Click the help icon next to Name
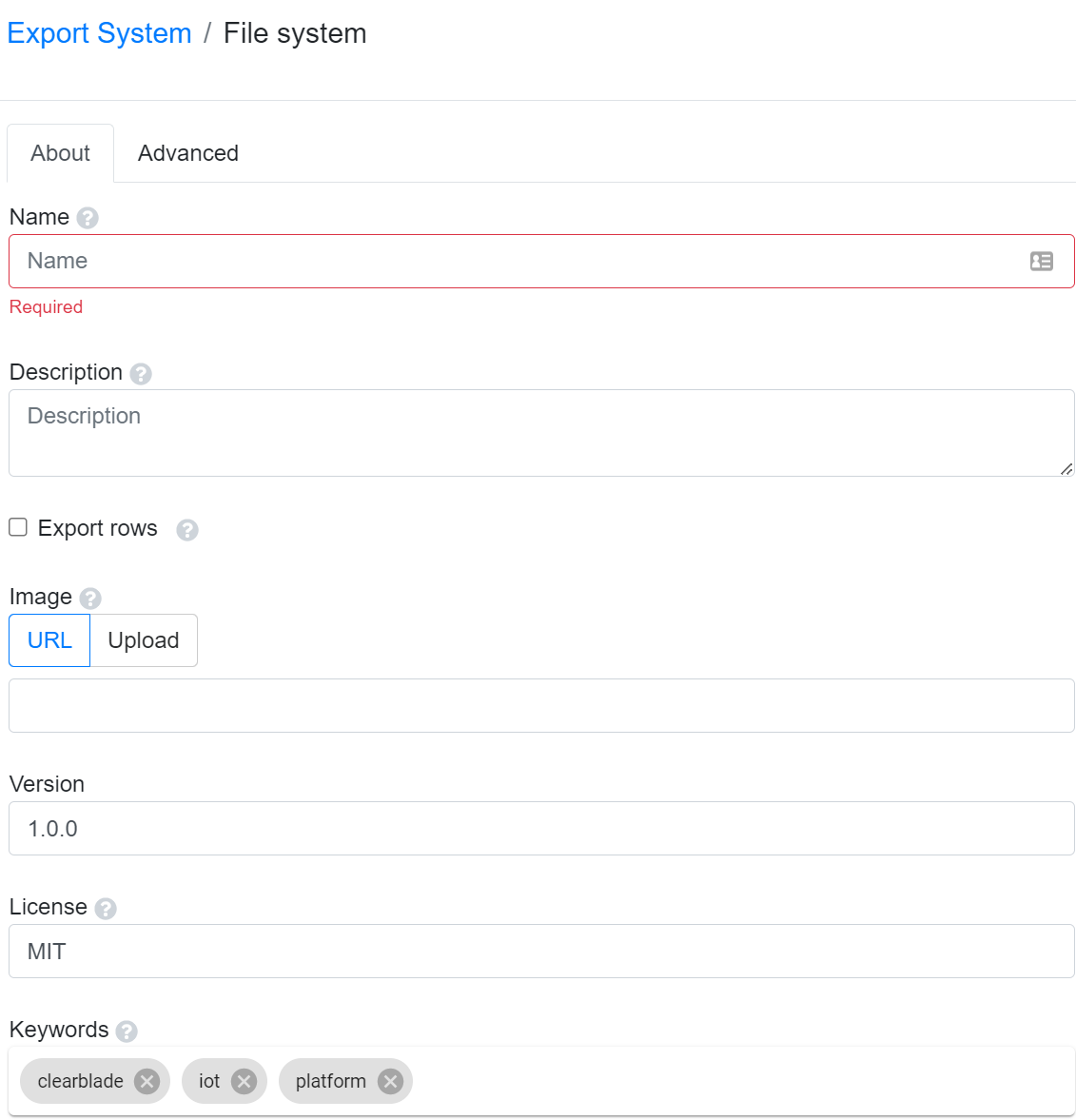1076x1120 pixels. pyautogui.click(x=88, y=218)
